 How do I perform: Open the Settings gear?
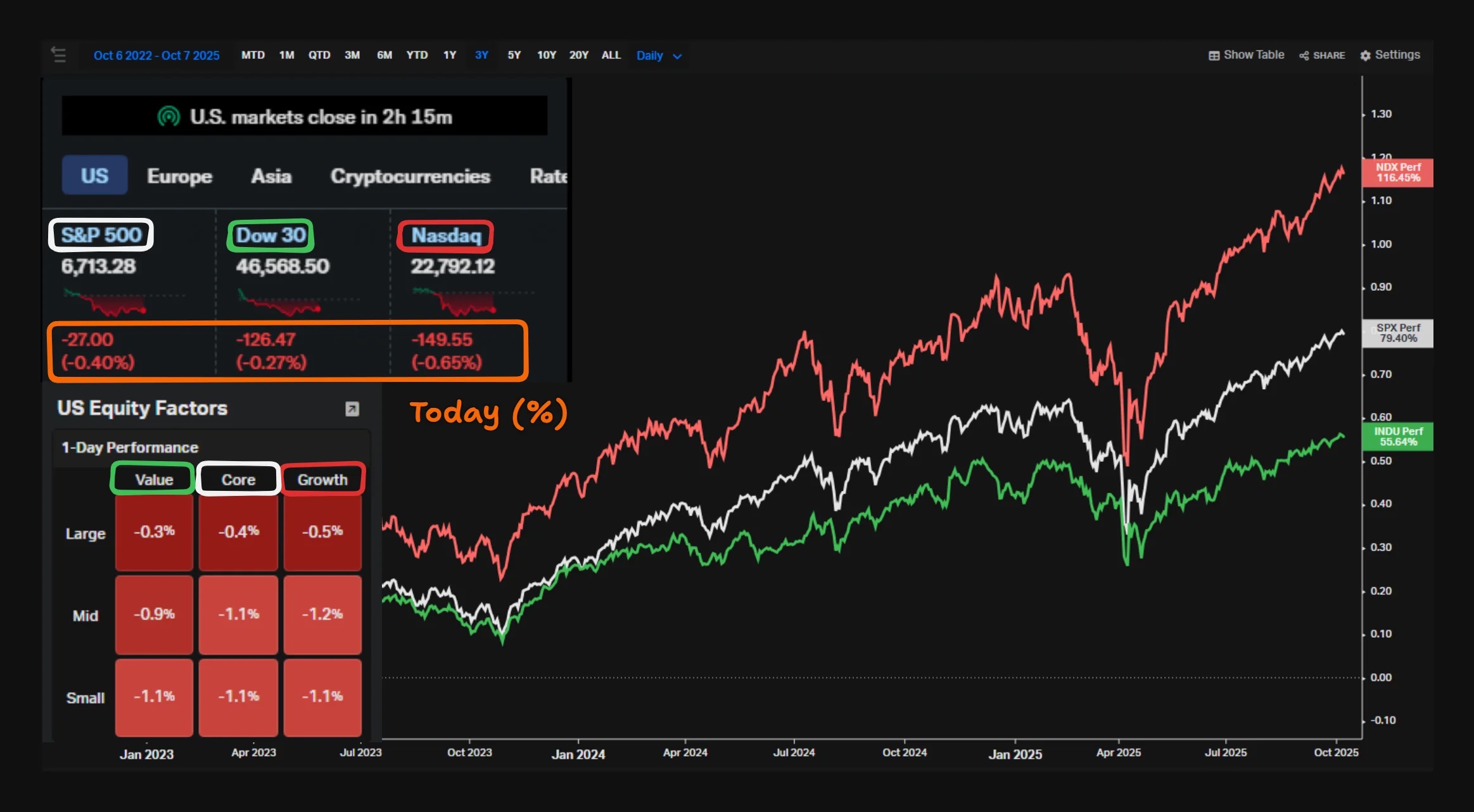pos(1365,56)
